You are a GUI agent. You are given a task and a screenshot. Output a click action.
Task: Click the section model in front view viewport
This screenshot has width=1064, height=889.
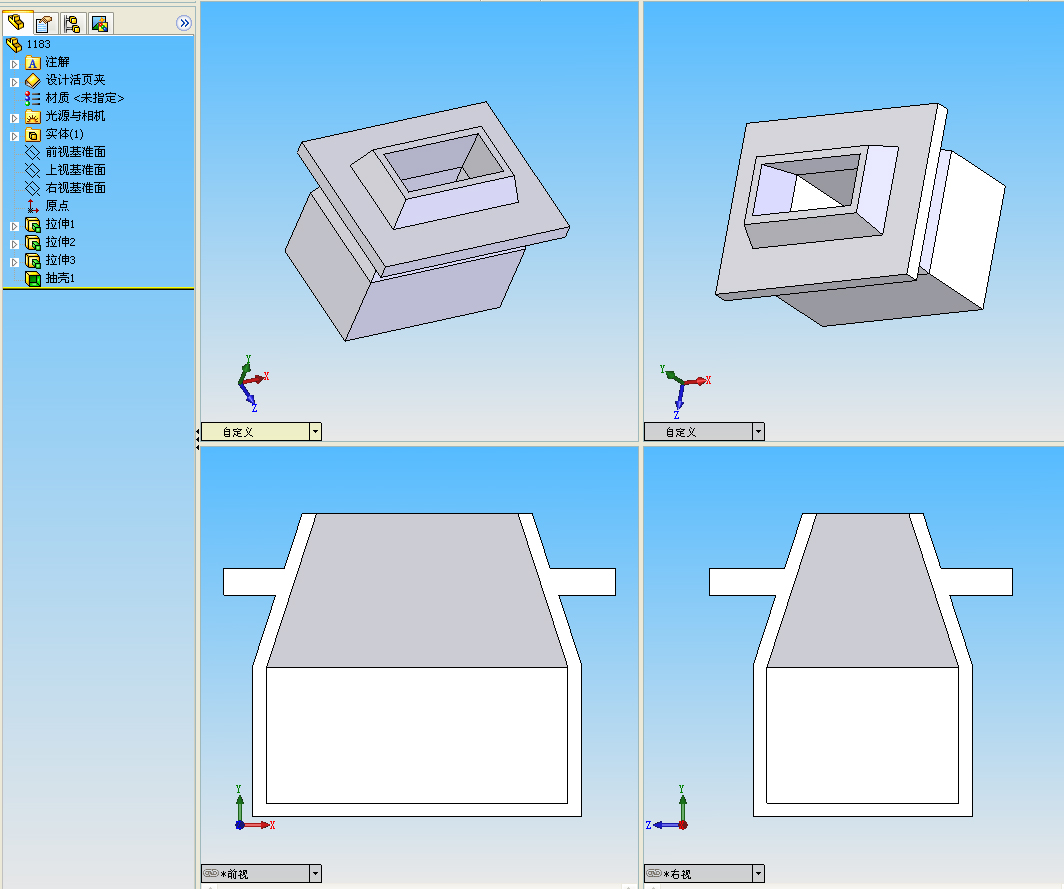pos(419,665)
